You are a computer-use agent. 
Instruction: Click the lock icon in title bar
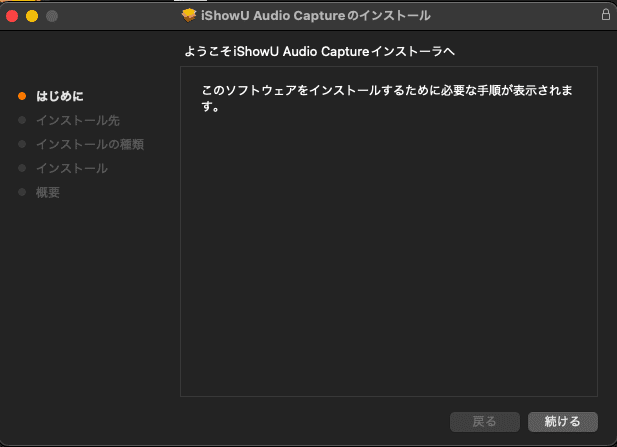[606, 15]
